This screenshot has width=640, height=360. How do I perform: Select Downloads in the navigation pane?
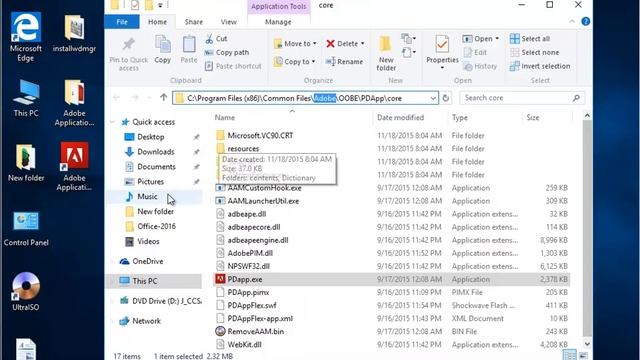click(156, 152)
